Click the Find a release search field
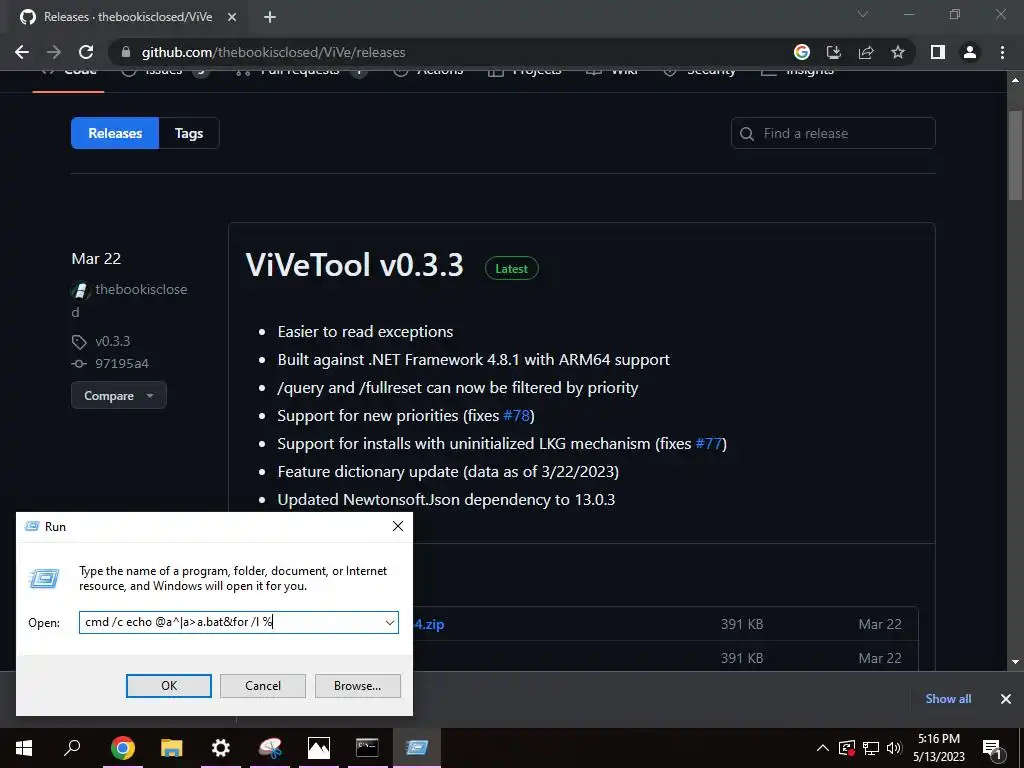 (833, 133)
